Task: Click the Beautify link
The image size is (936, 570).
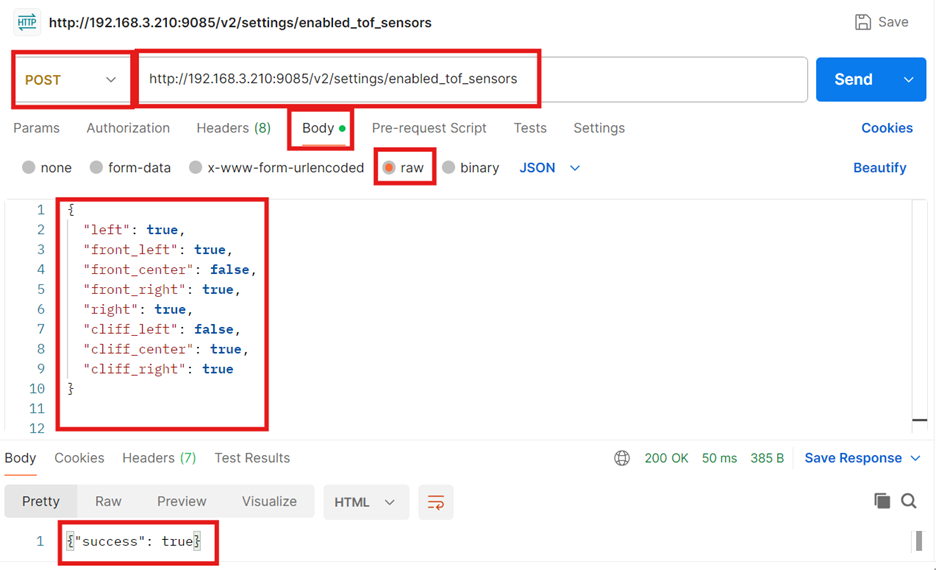Action: click(879, 168)
